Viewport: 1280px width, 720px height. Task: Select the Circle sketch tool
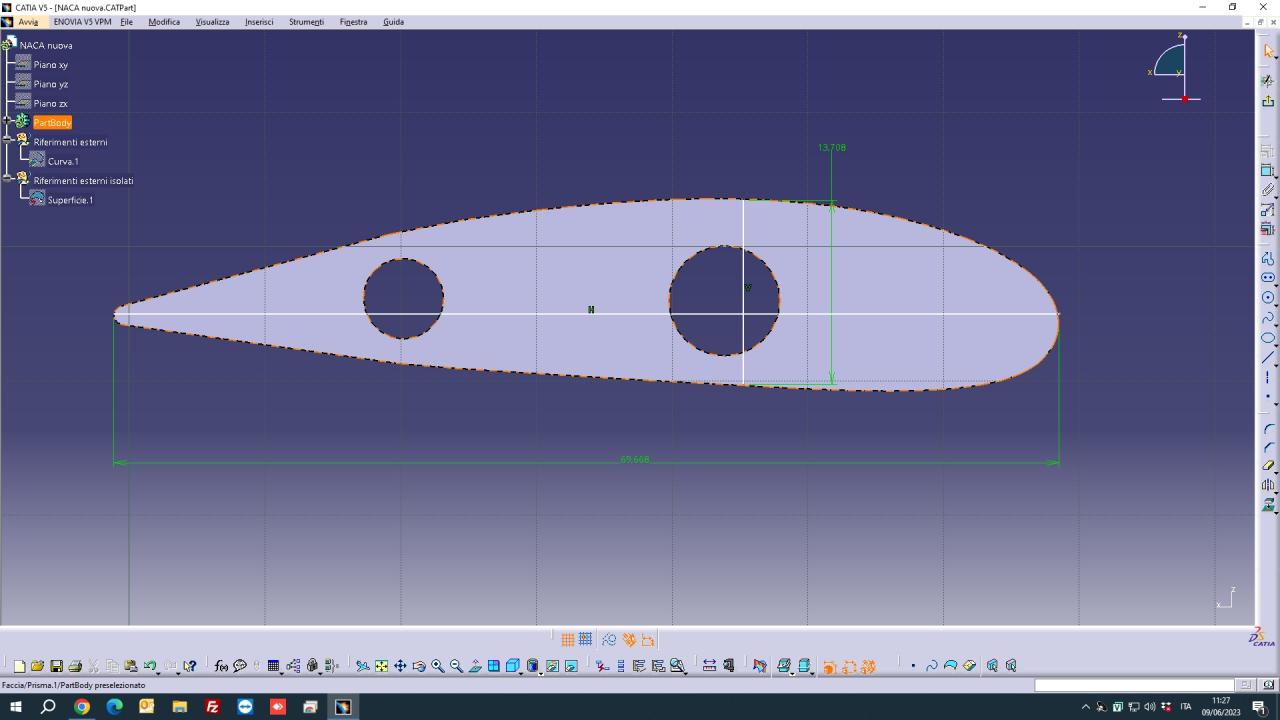(x=1268, y=297)
